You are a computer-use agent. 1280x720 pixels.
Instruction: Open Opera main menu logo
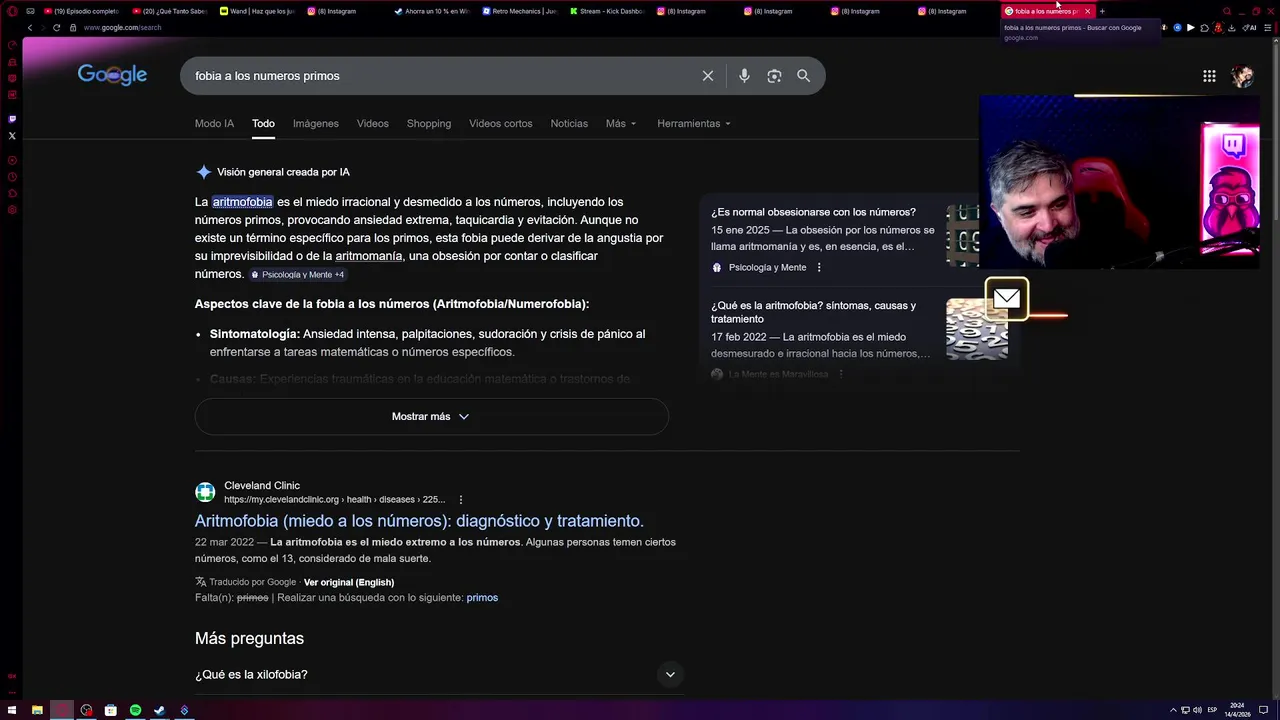12,11
